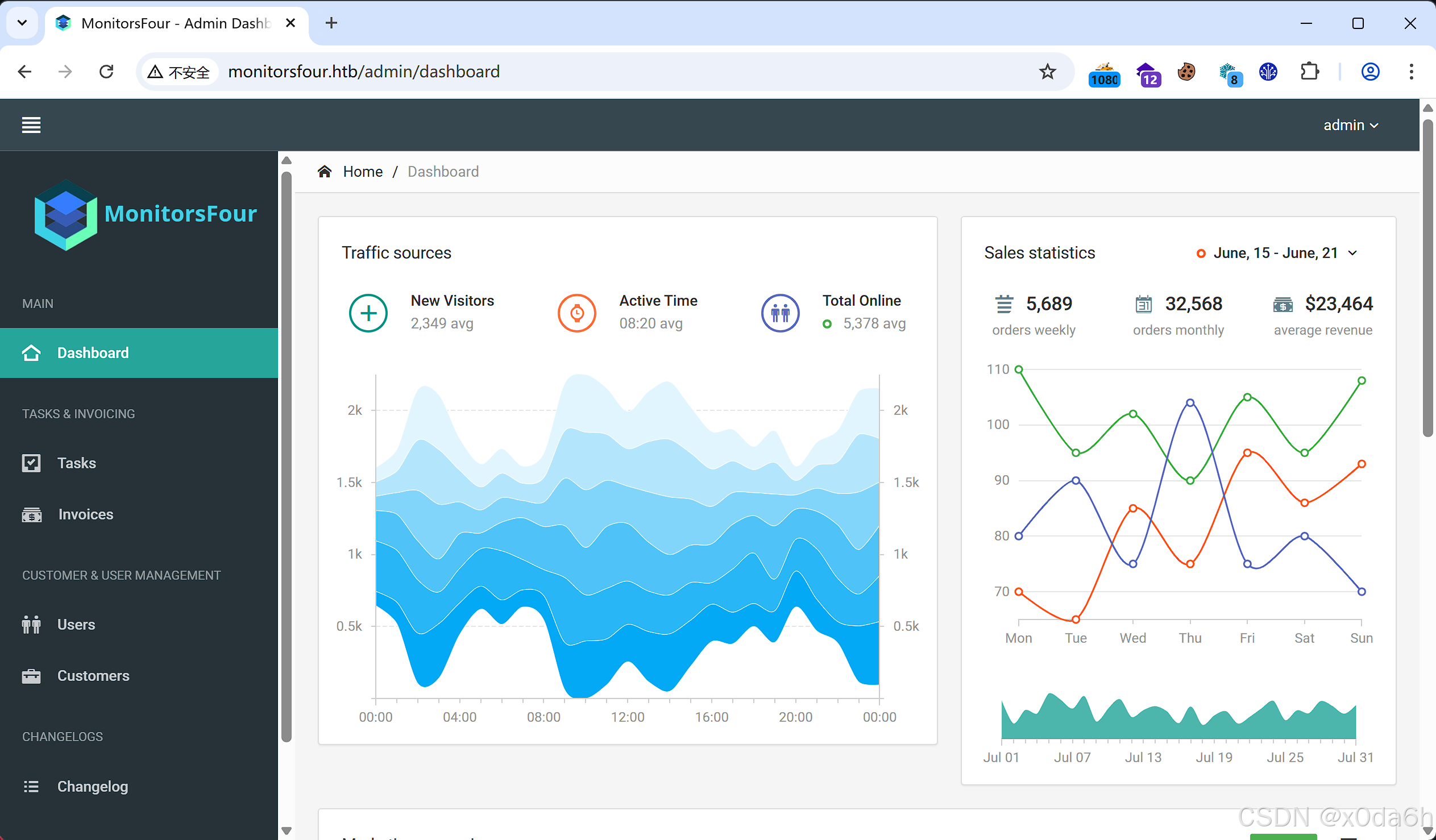Open the browser extensions puzzle icon

(1309, 72)
